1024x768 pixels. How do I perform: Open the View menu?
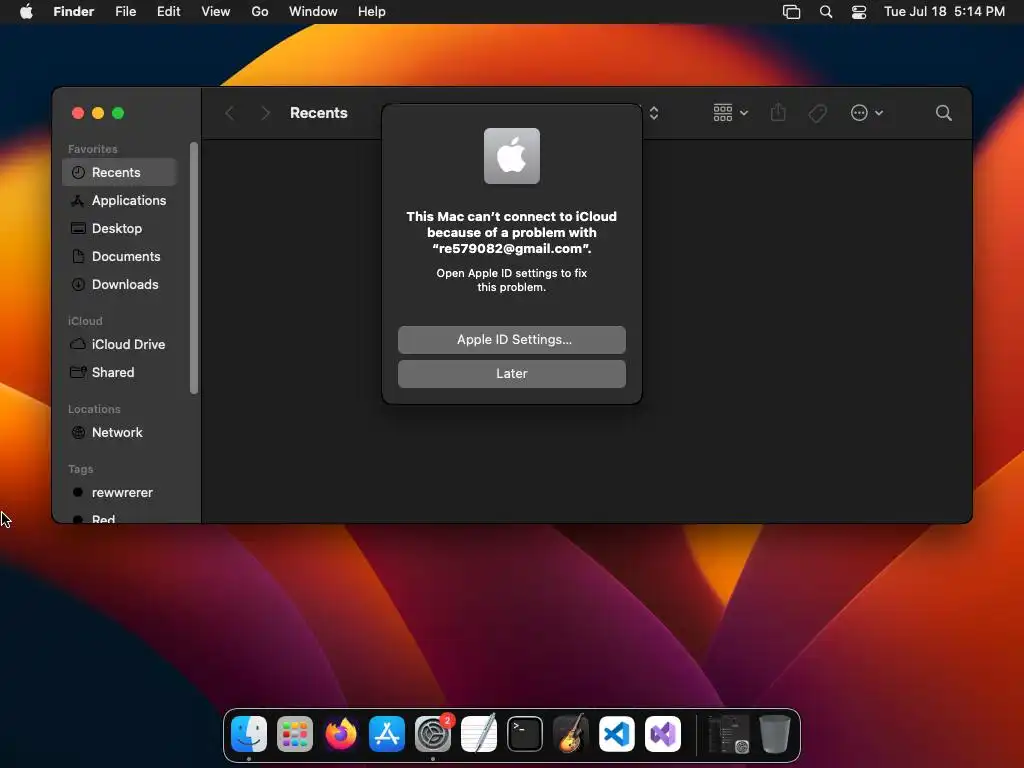(x=216, y=12)
